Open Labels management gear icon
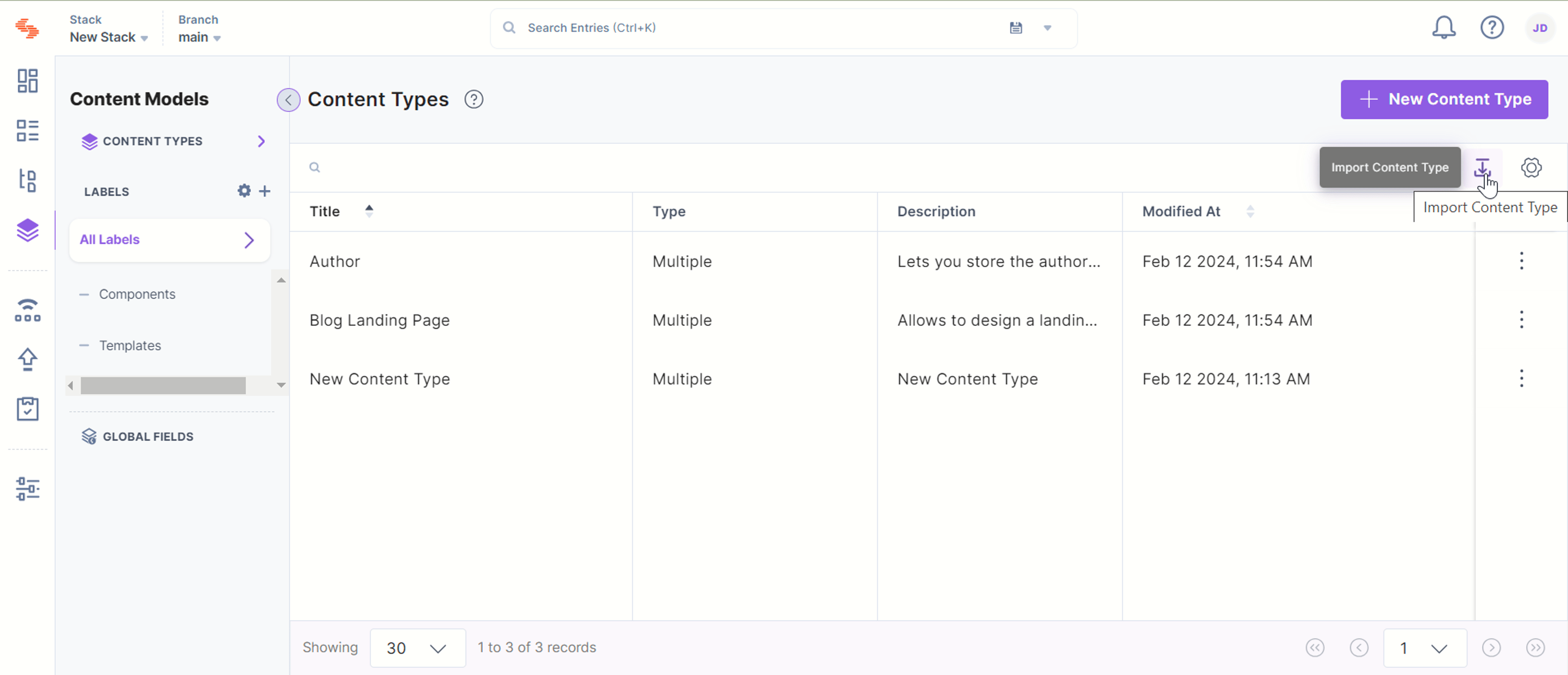 coord(244,191)
